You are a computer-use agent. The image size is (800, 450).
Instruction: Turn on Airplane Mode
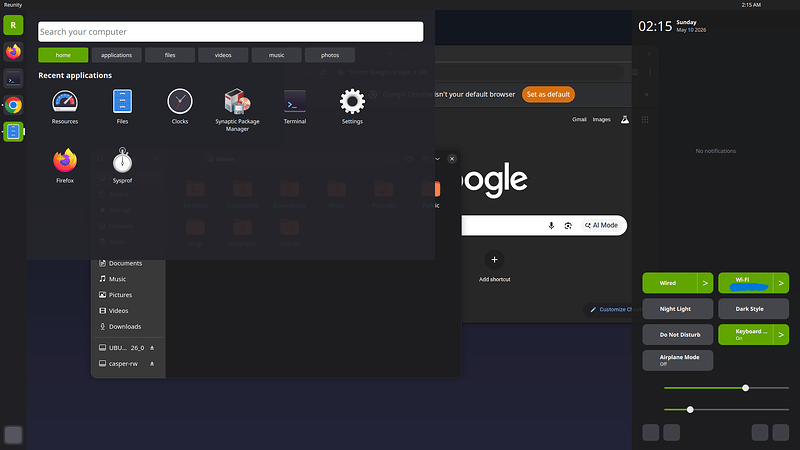[678, 360]
